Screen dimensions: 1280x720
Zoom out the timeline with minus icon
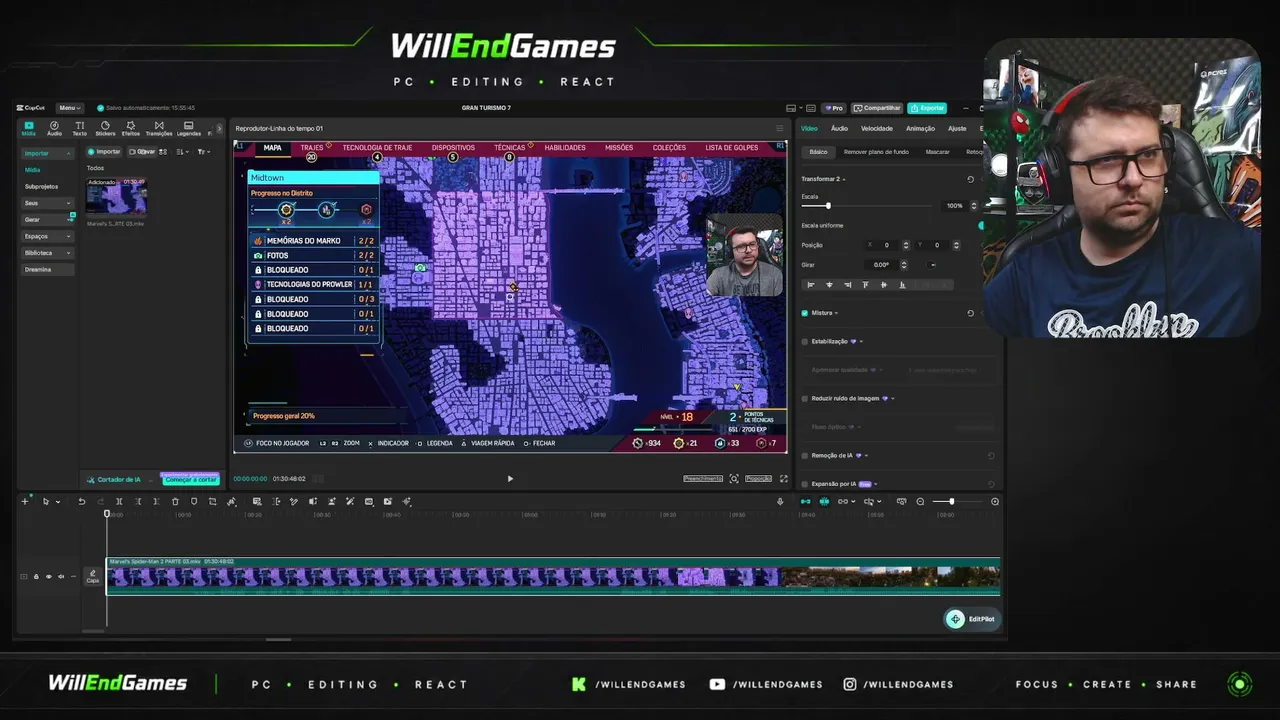click(920, 502)
